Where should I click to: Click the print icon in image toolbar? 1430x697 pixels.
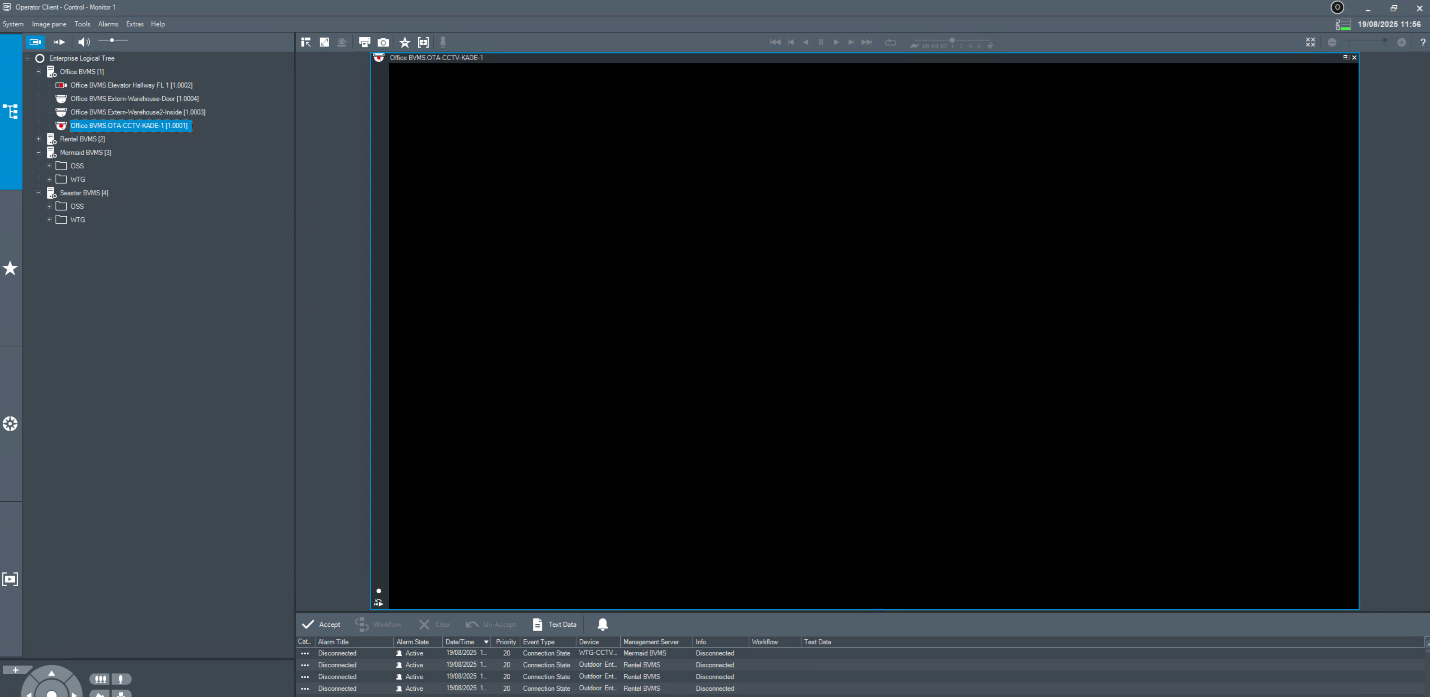364,42
